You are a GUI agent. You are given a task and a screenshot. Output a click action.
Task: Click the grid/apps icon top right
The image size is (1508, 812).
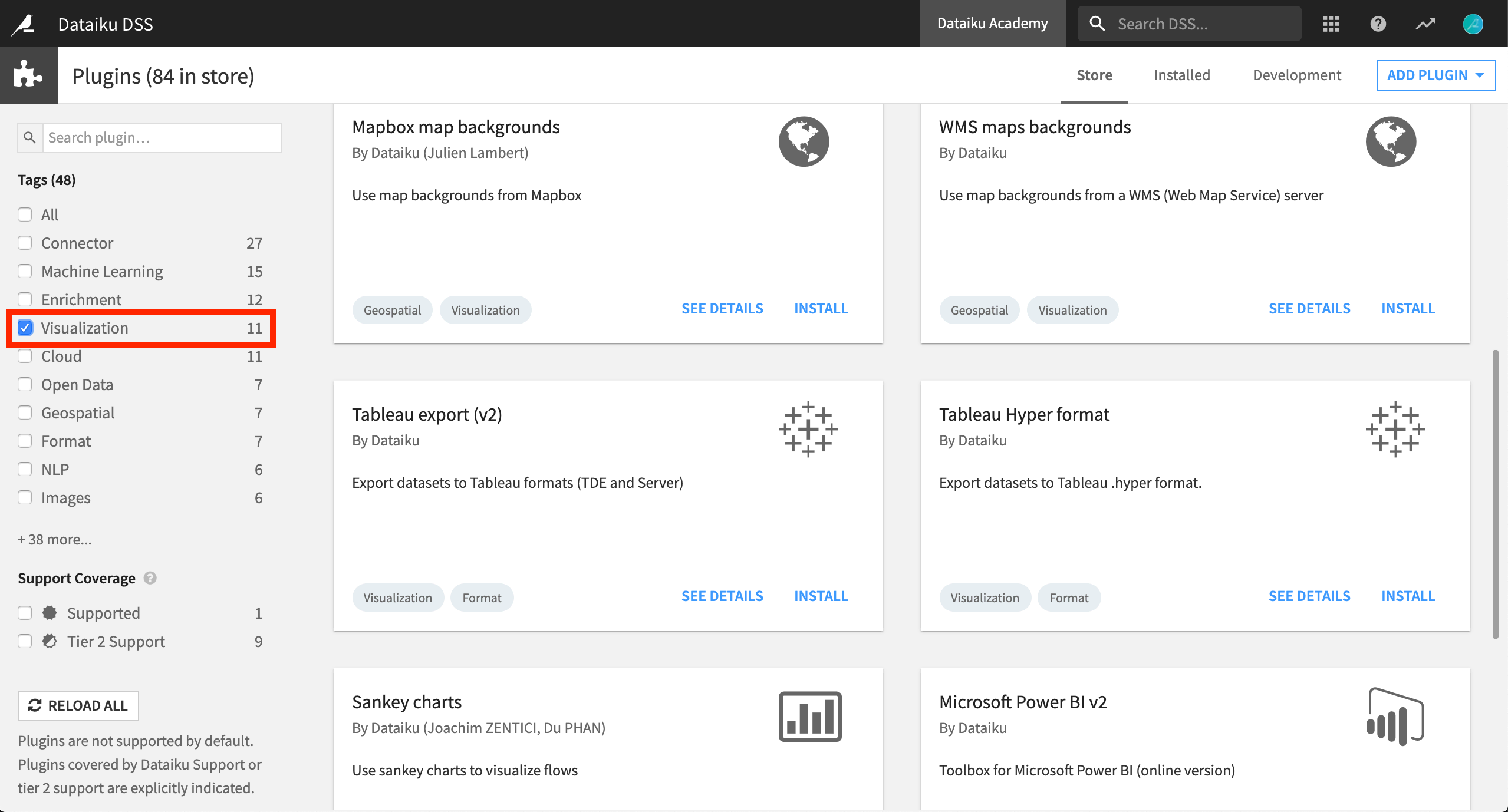click(1331, 22)
